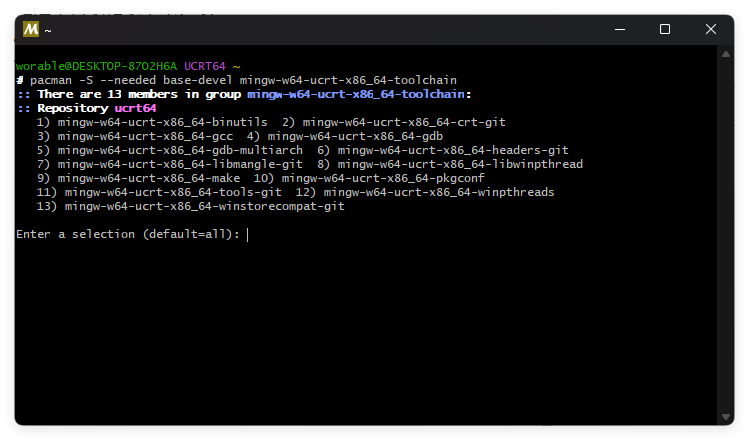Click the mingw-w64-ucrt-x86_64-winstorecompat-git entry

click(204, 206)
